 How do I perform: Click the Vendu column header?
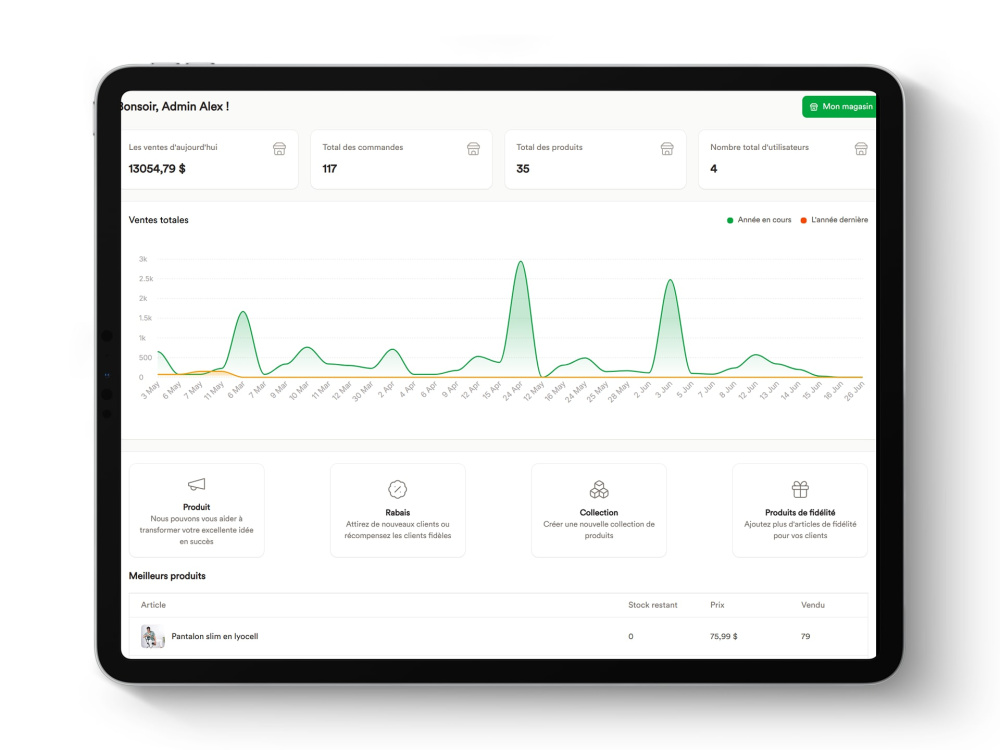point(812,605)
